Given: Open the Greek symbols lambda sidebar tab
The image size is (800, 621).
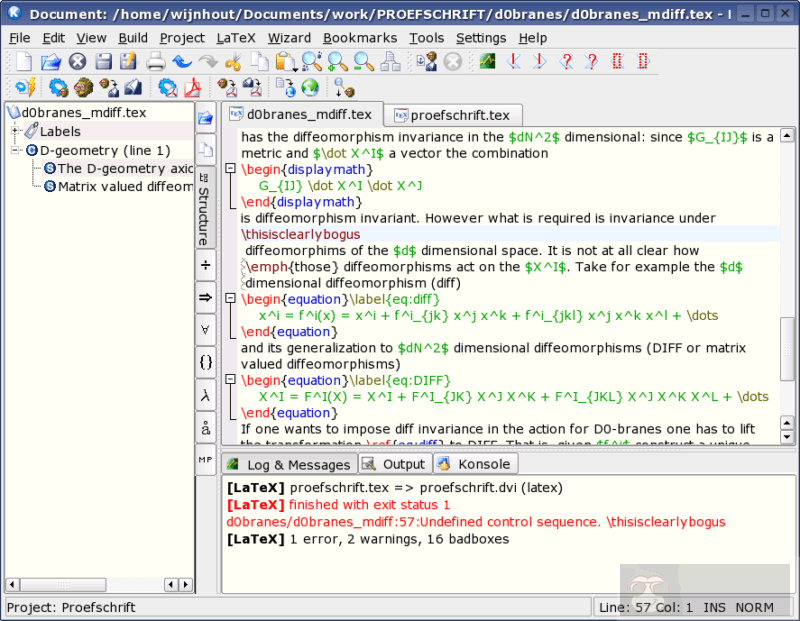Looking at the screenshot, I should [x=206, y=395].
